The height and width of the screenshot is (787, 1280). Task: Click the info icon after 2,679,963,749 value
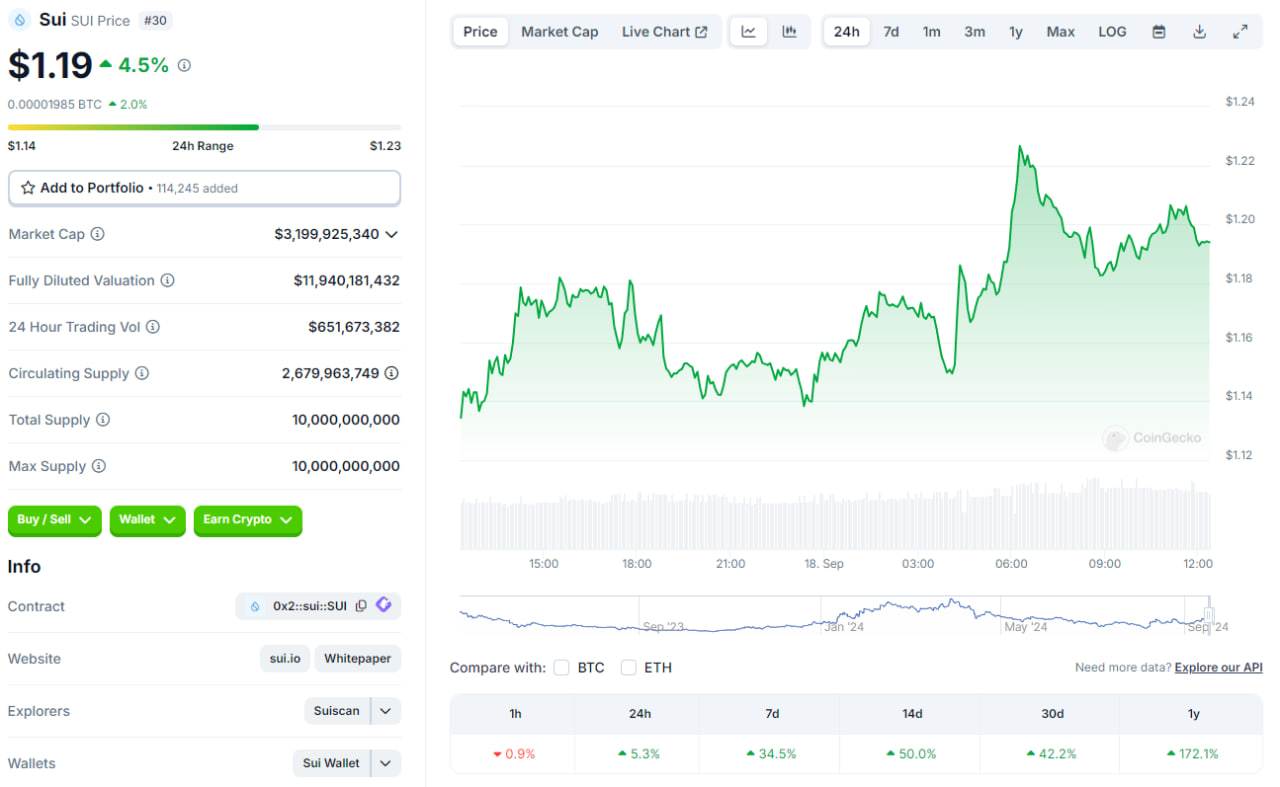pos(392,373)
